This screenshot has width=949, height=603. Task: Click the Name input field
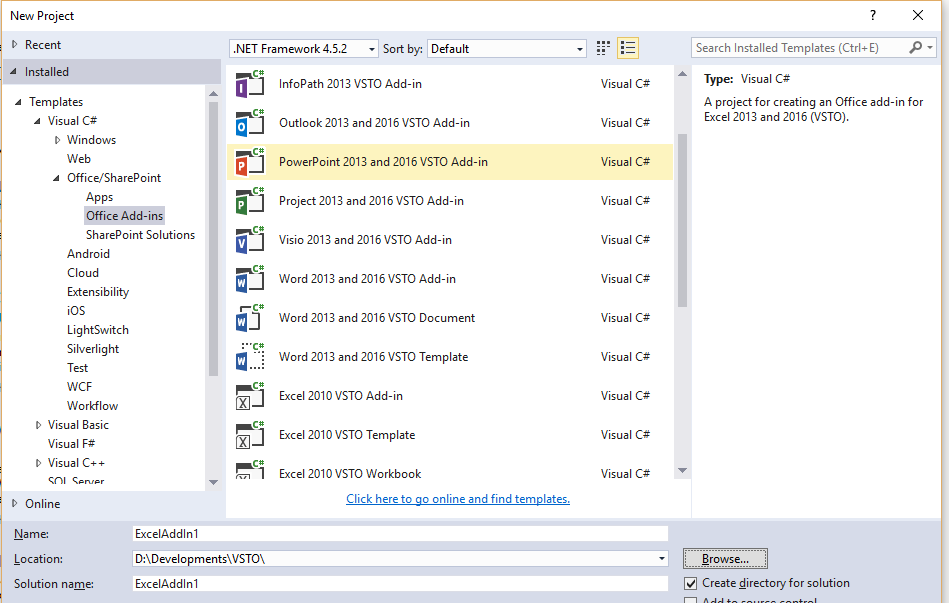coord(400,533)
